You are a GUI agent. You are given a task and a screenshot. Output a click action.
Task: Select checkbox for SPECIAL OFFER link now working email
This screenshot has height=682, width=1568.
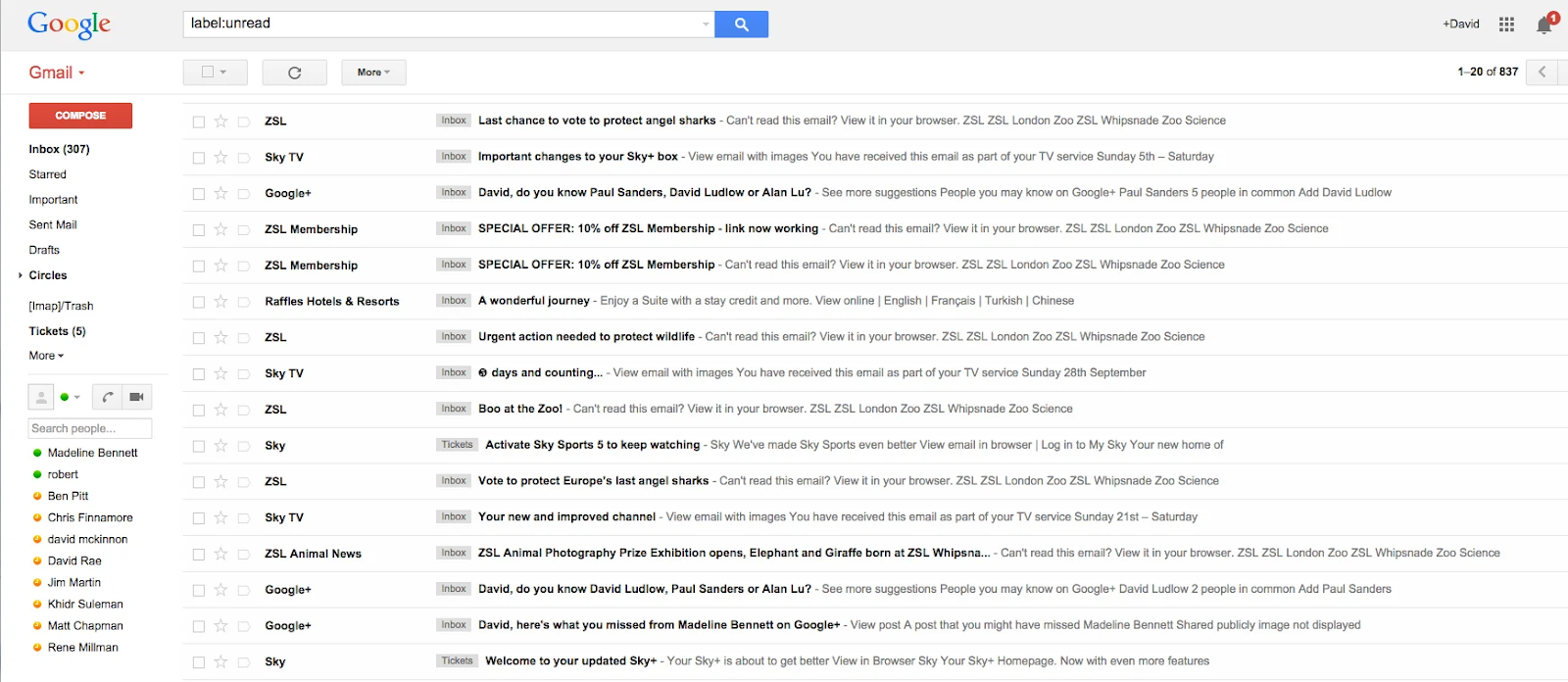(199, 230)
